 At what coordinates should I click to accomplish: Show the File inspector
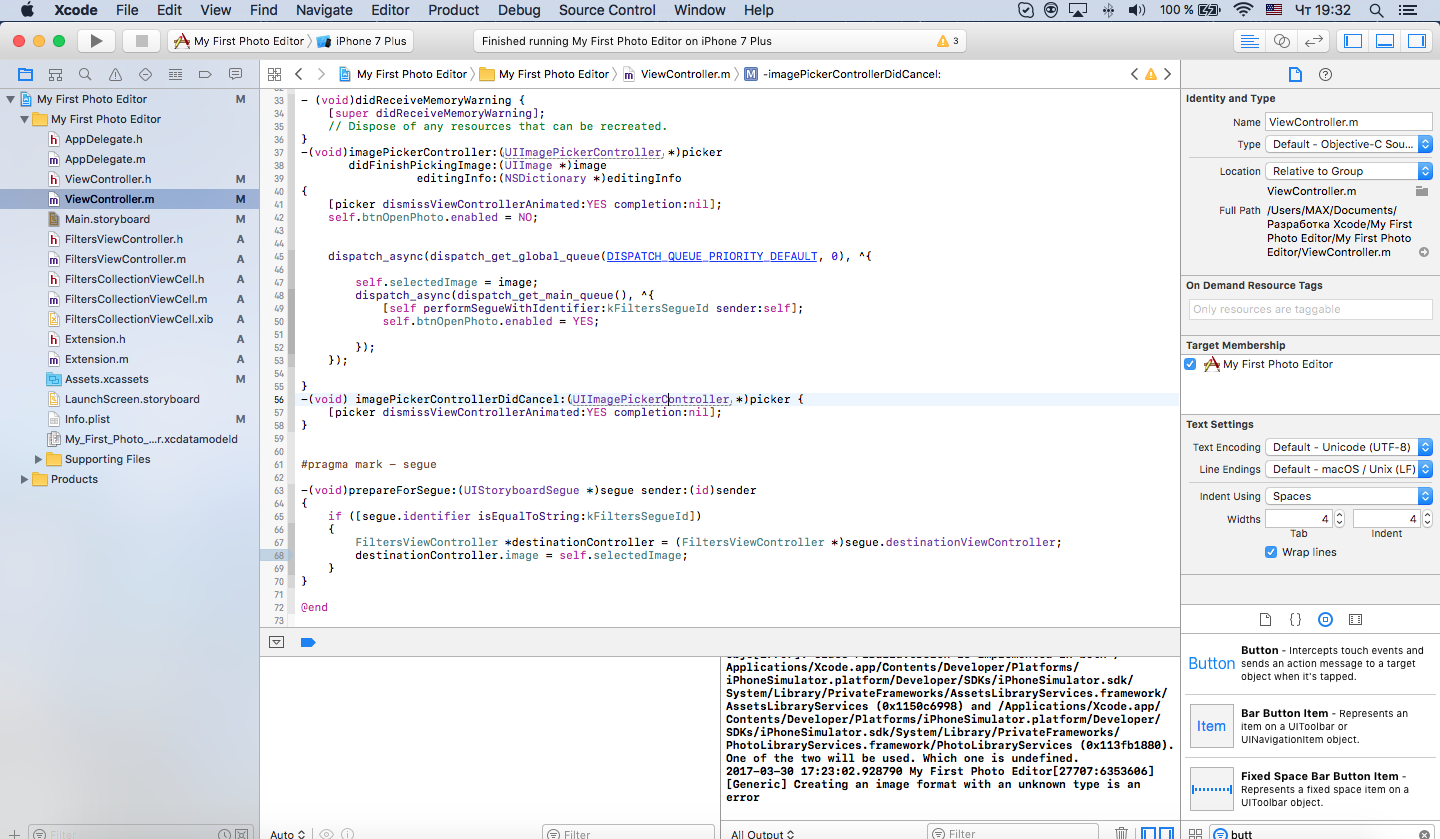pos(1295,75)
